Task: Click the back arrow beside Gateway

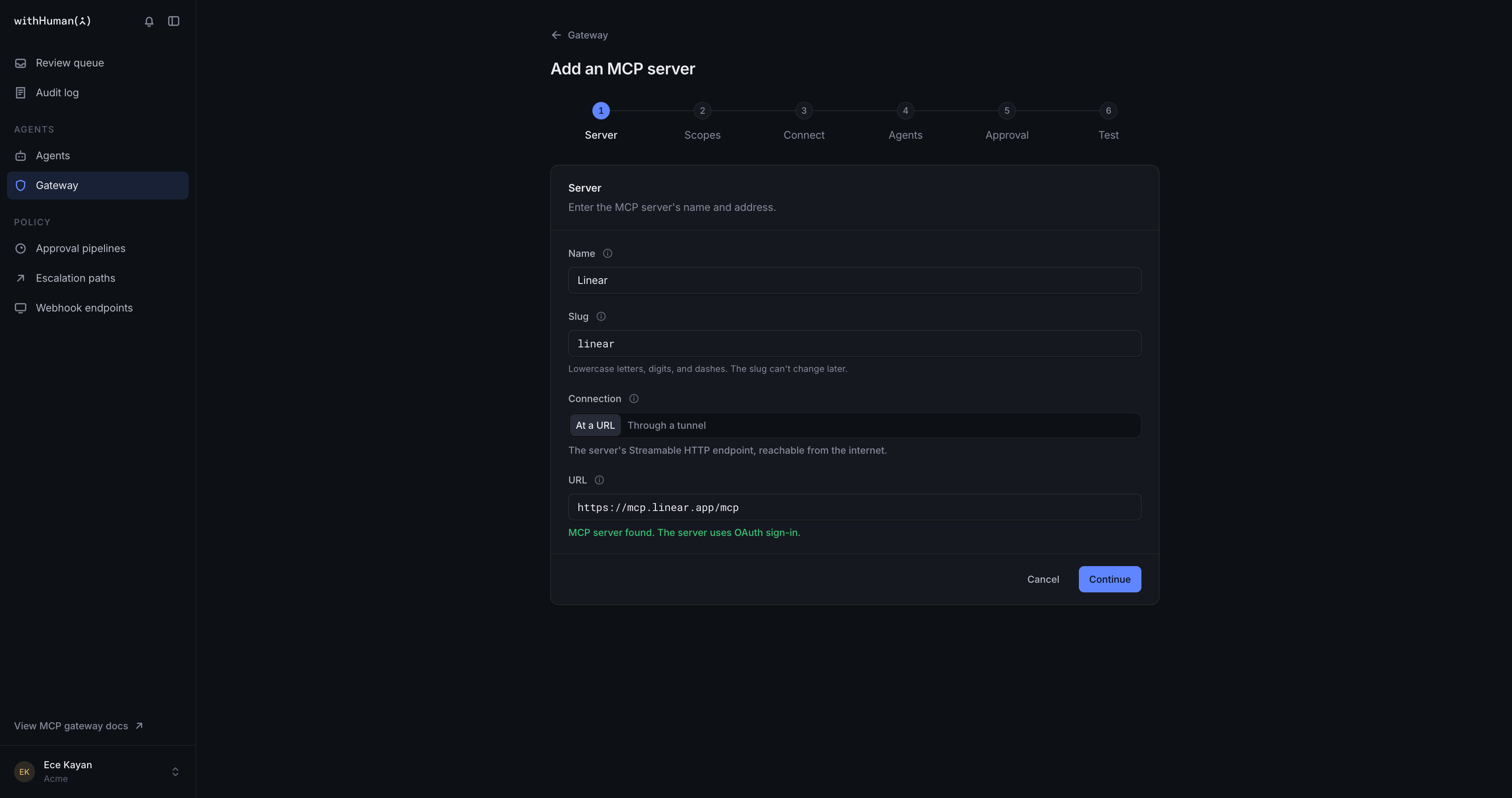Action: (556, 35)
